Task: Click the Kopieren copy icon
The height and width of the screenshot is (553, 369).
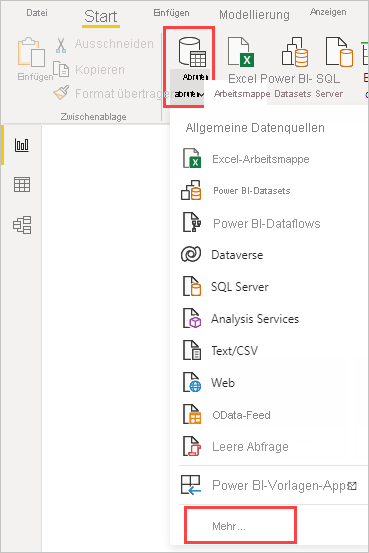Action: [61, 69]
